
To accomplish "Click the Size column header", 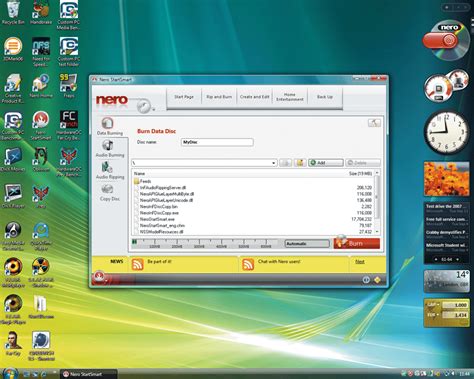I will (x=360, y=173).
